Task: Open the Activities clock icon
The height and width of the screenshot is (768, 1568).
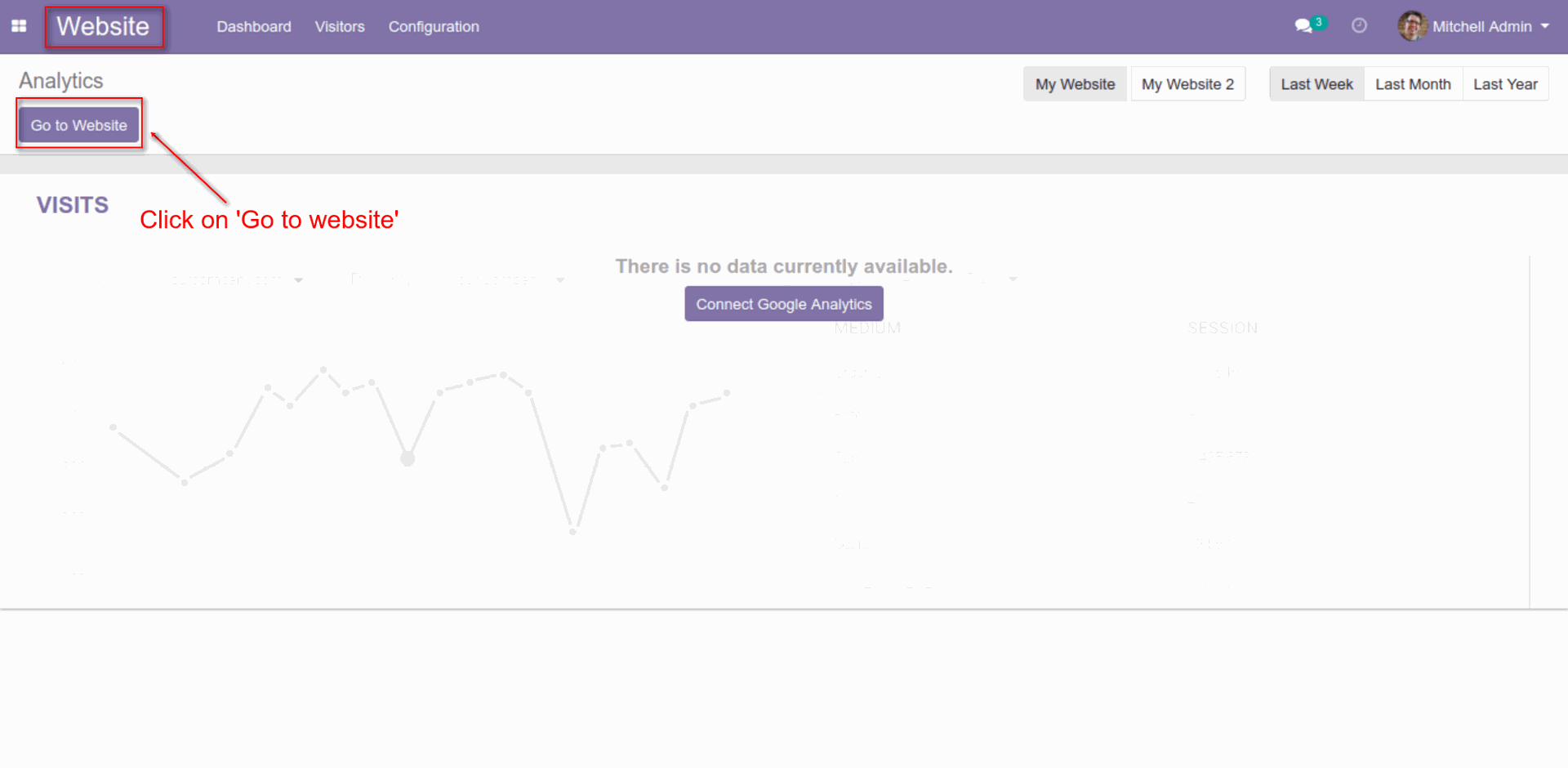Action: click(1358, 25)
